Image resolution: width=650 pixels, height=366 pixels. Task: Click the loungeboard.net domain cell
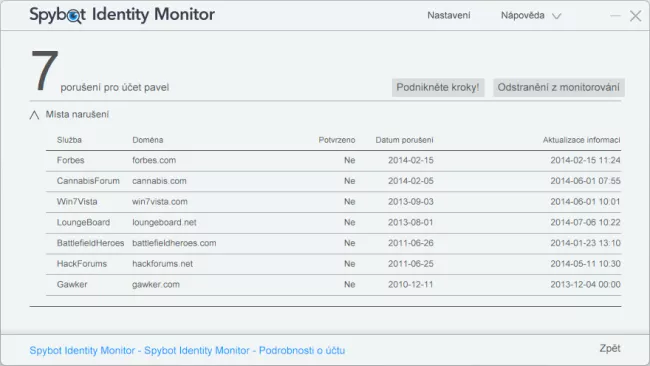[x=164, y=223]
